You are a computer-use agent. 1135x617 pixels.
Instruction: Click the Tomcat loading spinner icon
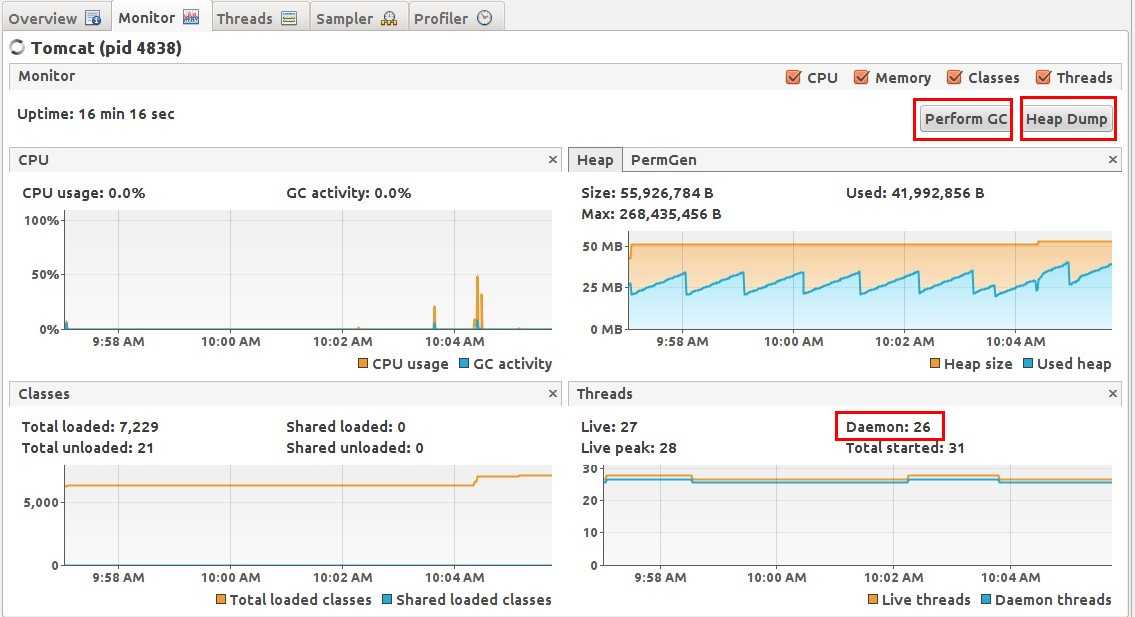(x=17, y=48)
